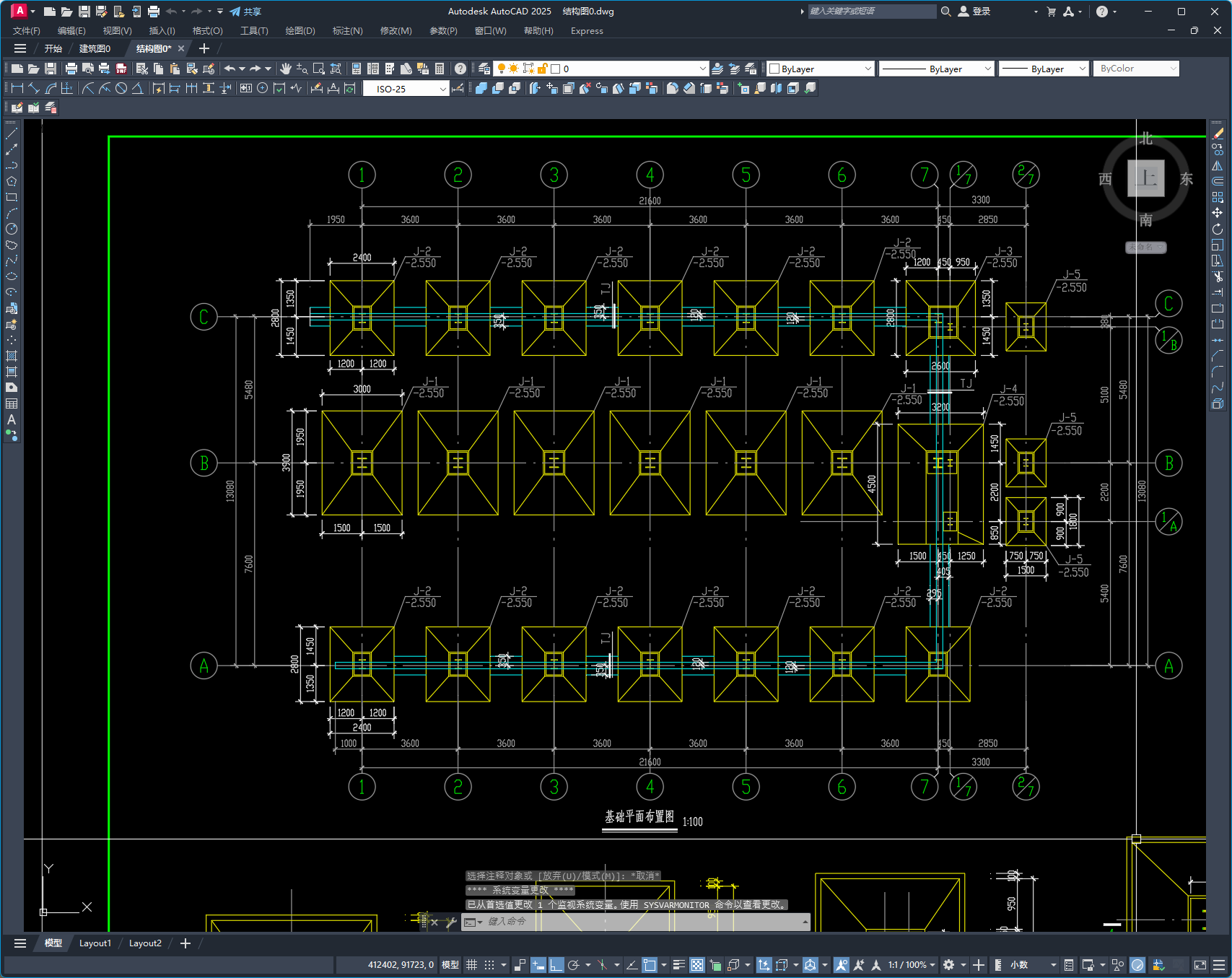Image resolution: width=1232 pixels, height=978 pixels.
Task: Click the Zoom Window icon
Action: pyautogui.click(x=319, y=69)
